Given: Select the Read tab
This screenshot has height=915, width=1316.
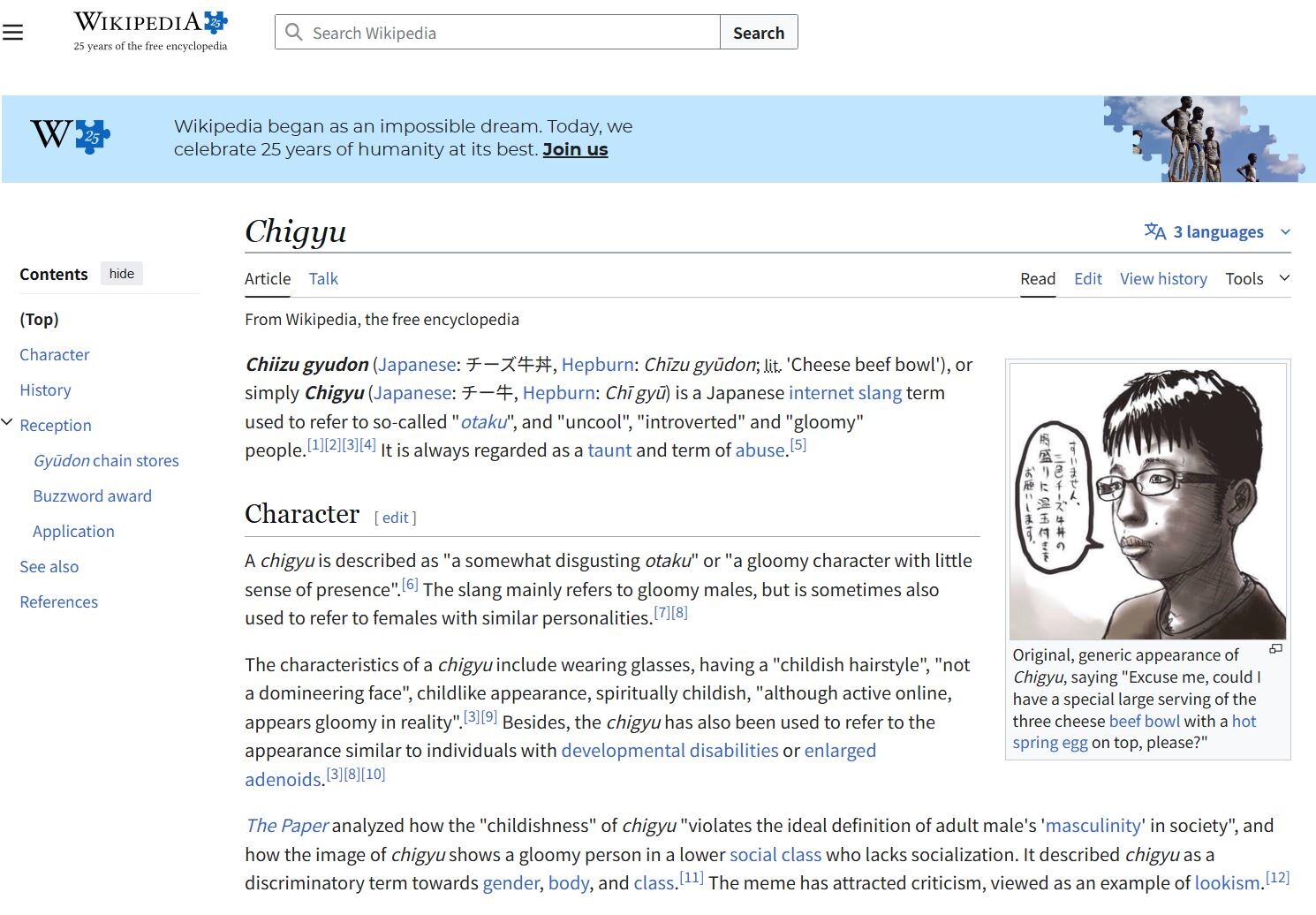Looking at the screenshot, I should click(1038, 278).
